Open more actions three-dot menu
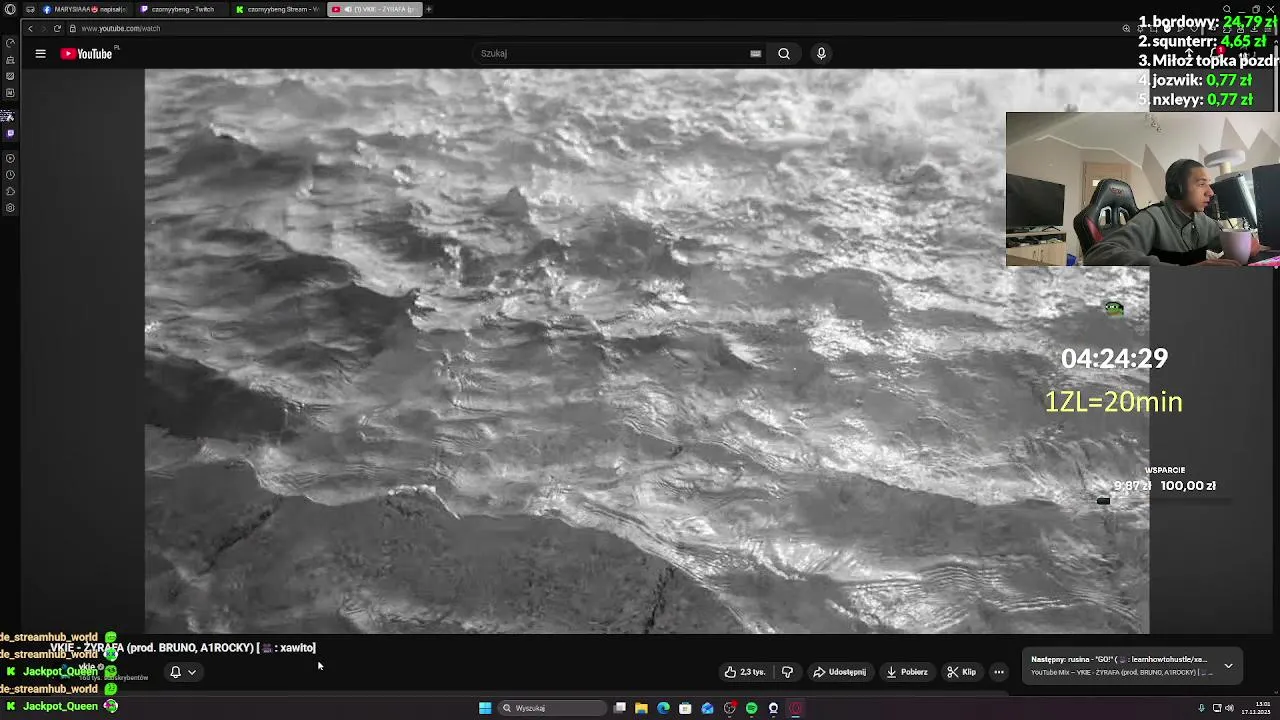This screenshot has height=720, width=1280. click(x=999, y=672)
